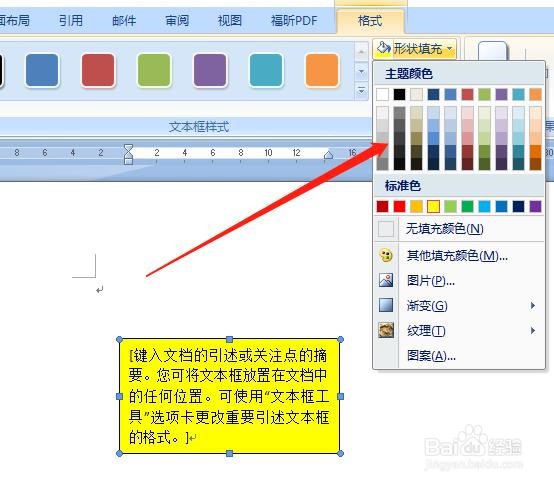The height and width of the screenshot is (484, 554).
Task: Choose purple theme color in top row
Action: click(501, 95)
